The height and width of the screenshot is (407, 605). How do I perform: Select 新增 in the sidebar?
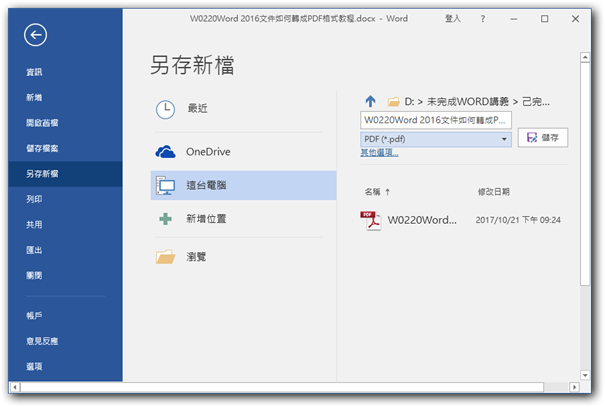click(x=34, y=98)
